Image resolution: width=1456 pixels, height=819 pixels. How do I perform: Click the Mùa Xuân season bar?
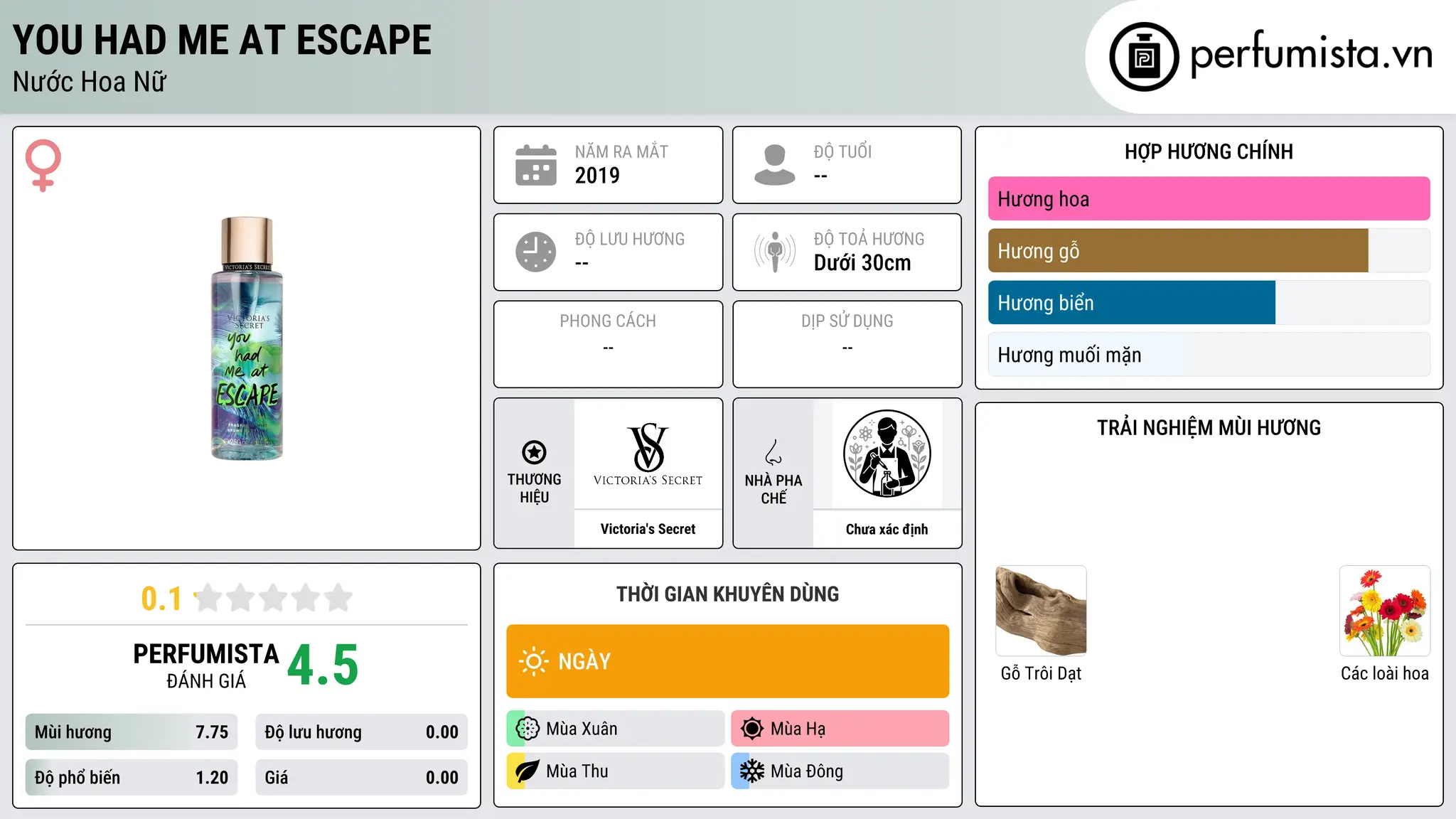(x=616, y=729)
